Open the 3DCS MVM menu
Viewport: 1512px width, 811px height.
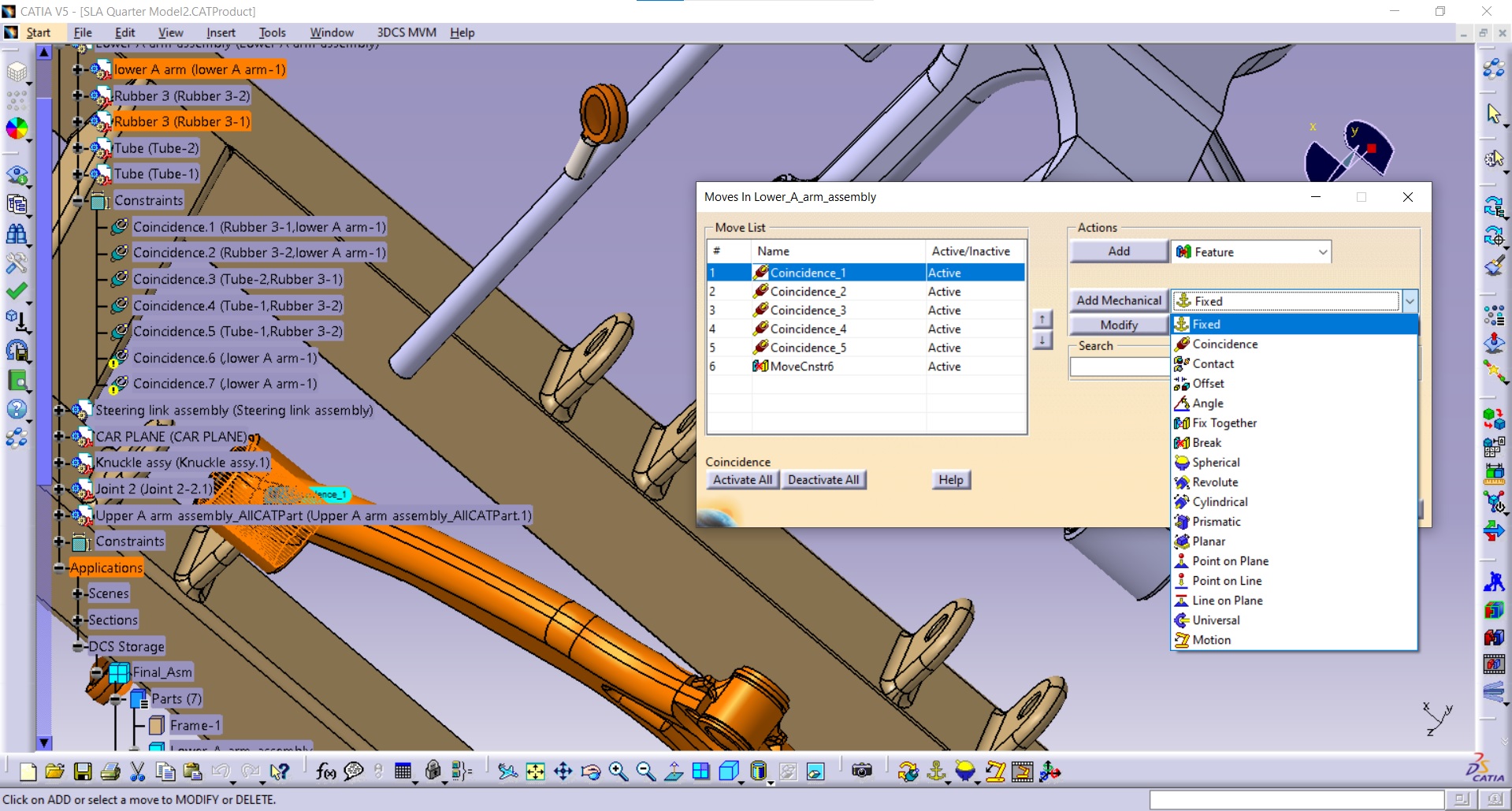point(405,32)
